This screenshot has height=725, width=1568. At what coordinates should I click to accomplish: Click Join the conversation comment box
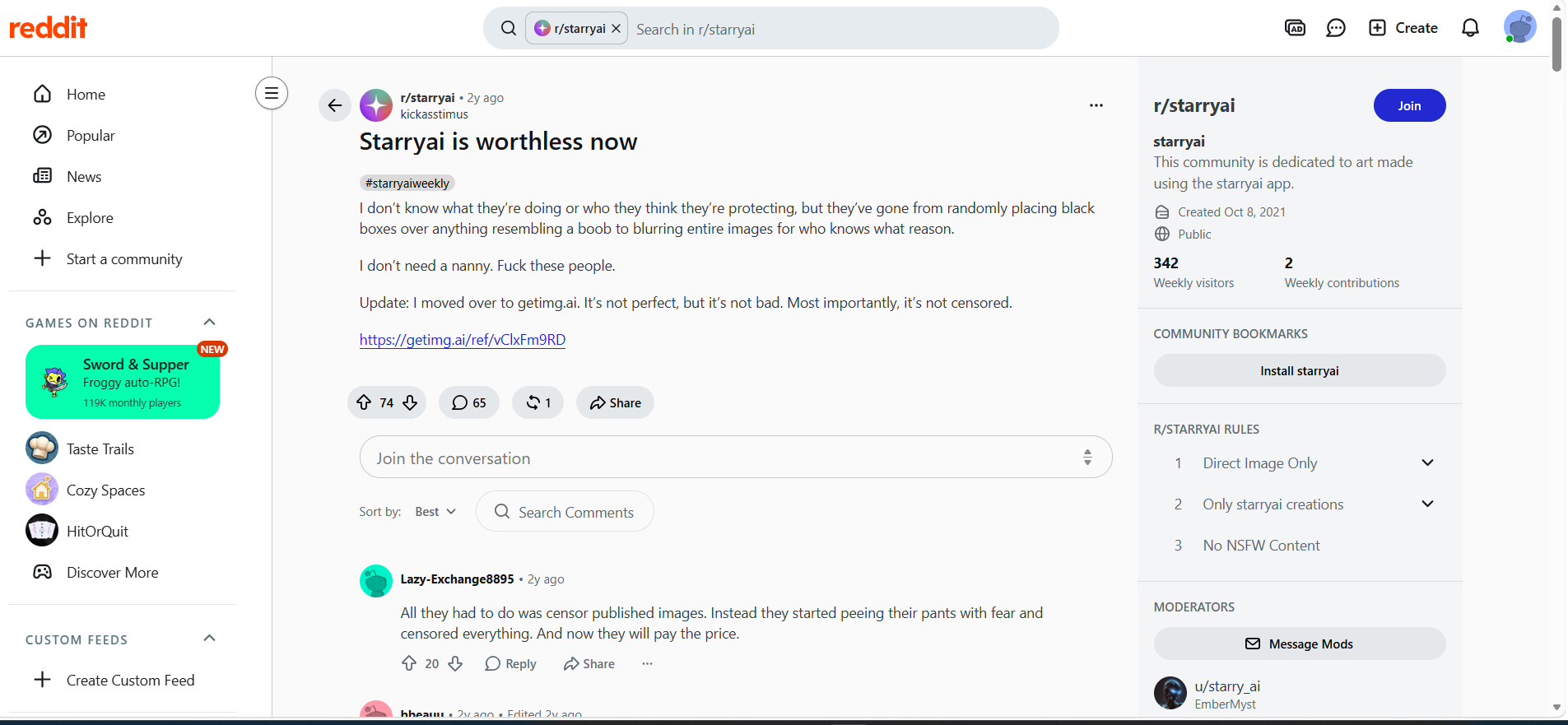coord(736,458)
